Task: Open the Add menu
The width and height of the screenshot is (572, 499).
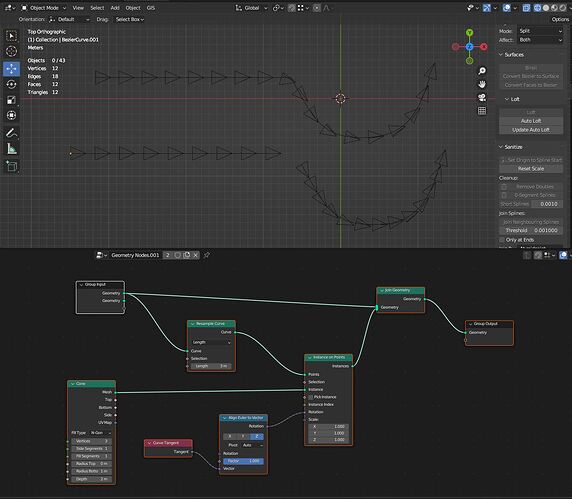Action: (115, 8)
